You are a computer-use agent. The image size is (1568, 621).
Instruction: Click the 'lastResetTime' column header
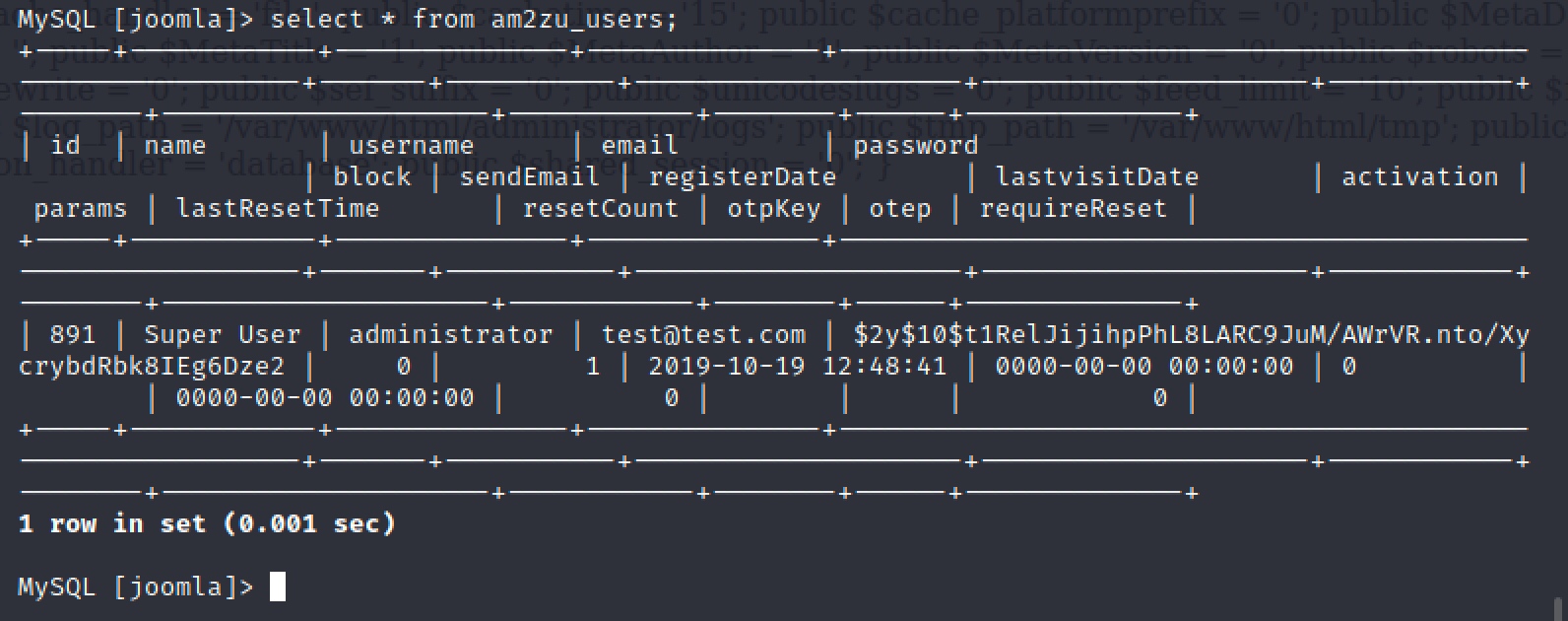click(278, 209)
